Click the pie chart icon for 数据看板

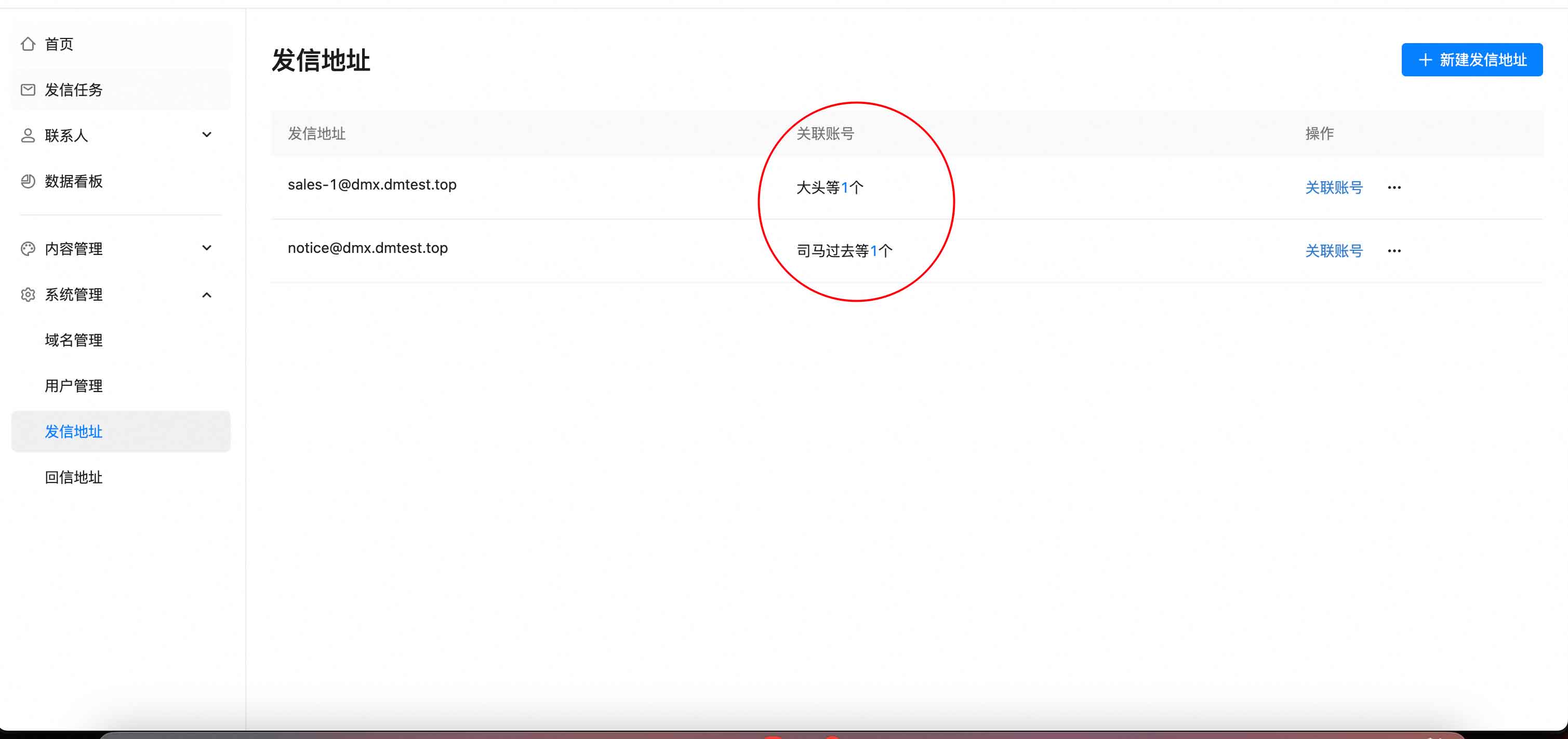click(x=28, y=181)
